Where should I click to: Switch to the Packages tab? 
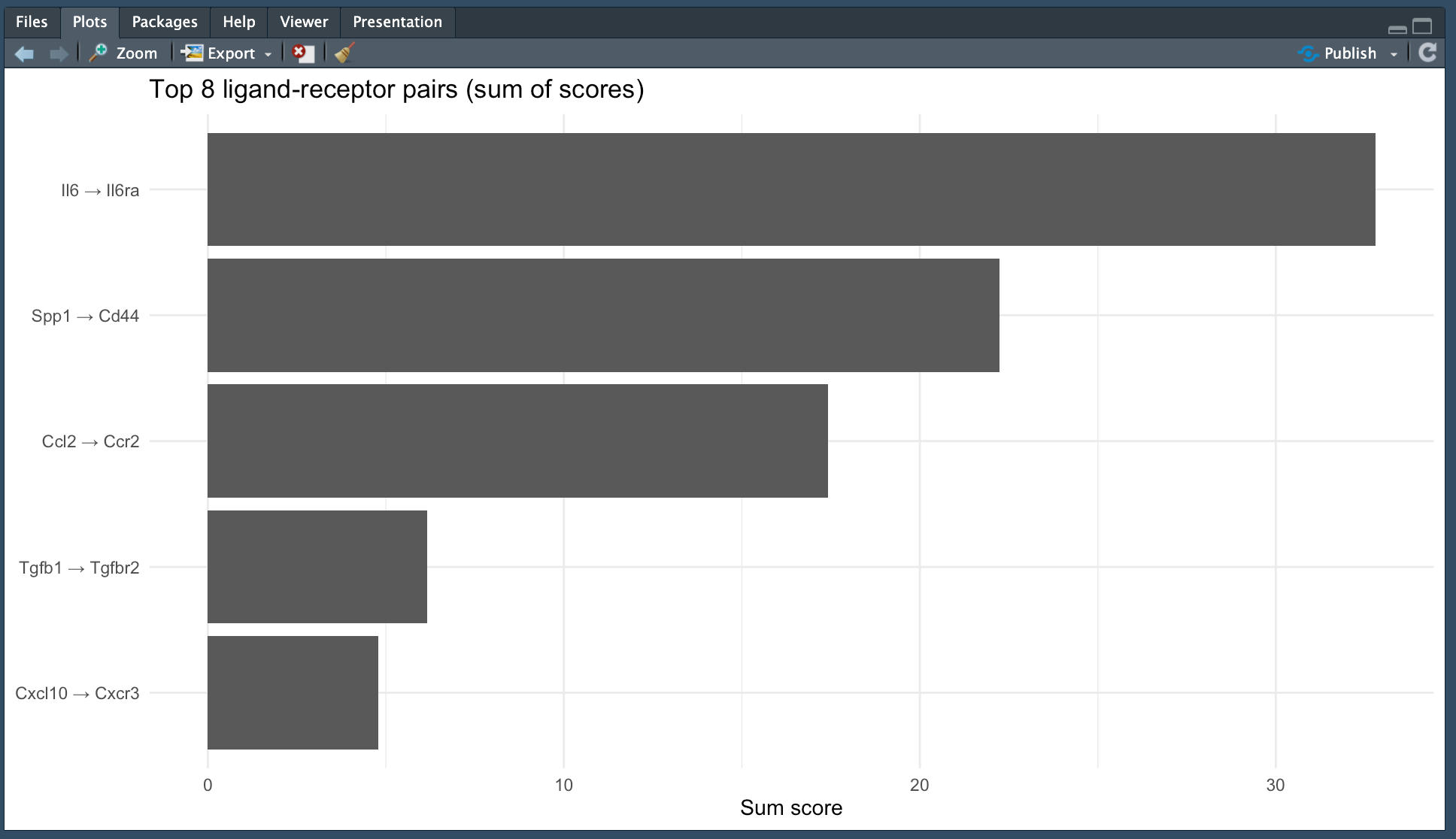(165, 22)
